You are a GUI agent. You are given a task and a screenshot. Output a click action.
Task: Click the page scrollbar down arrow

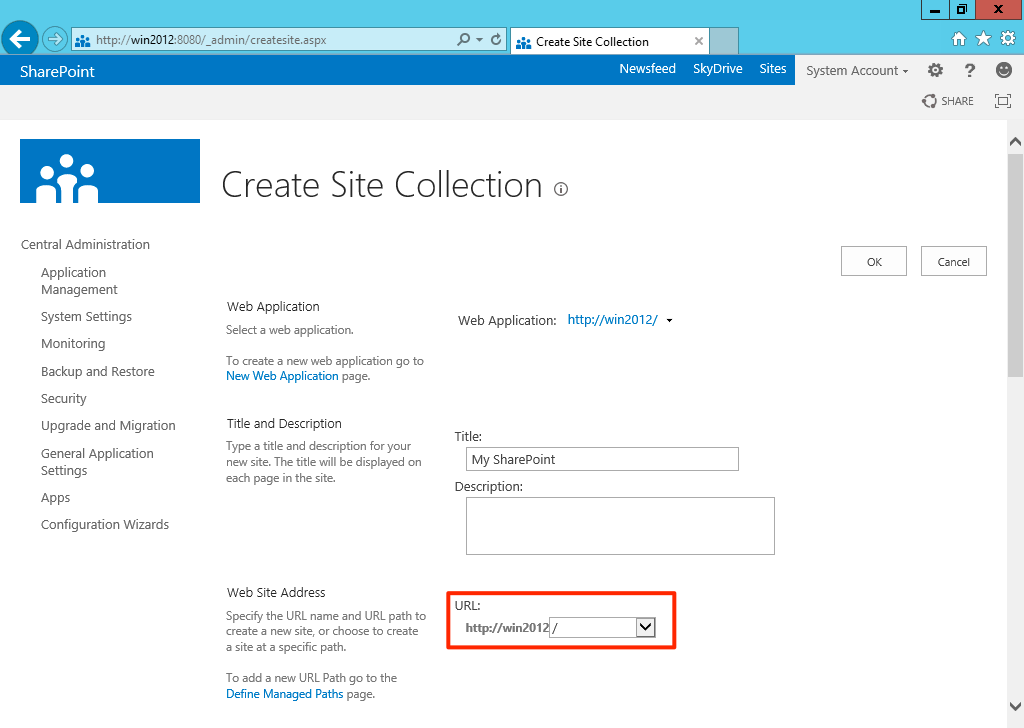point(1015,706)
